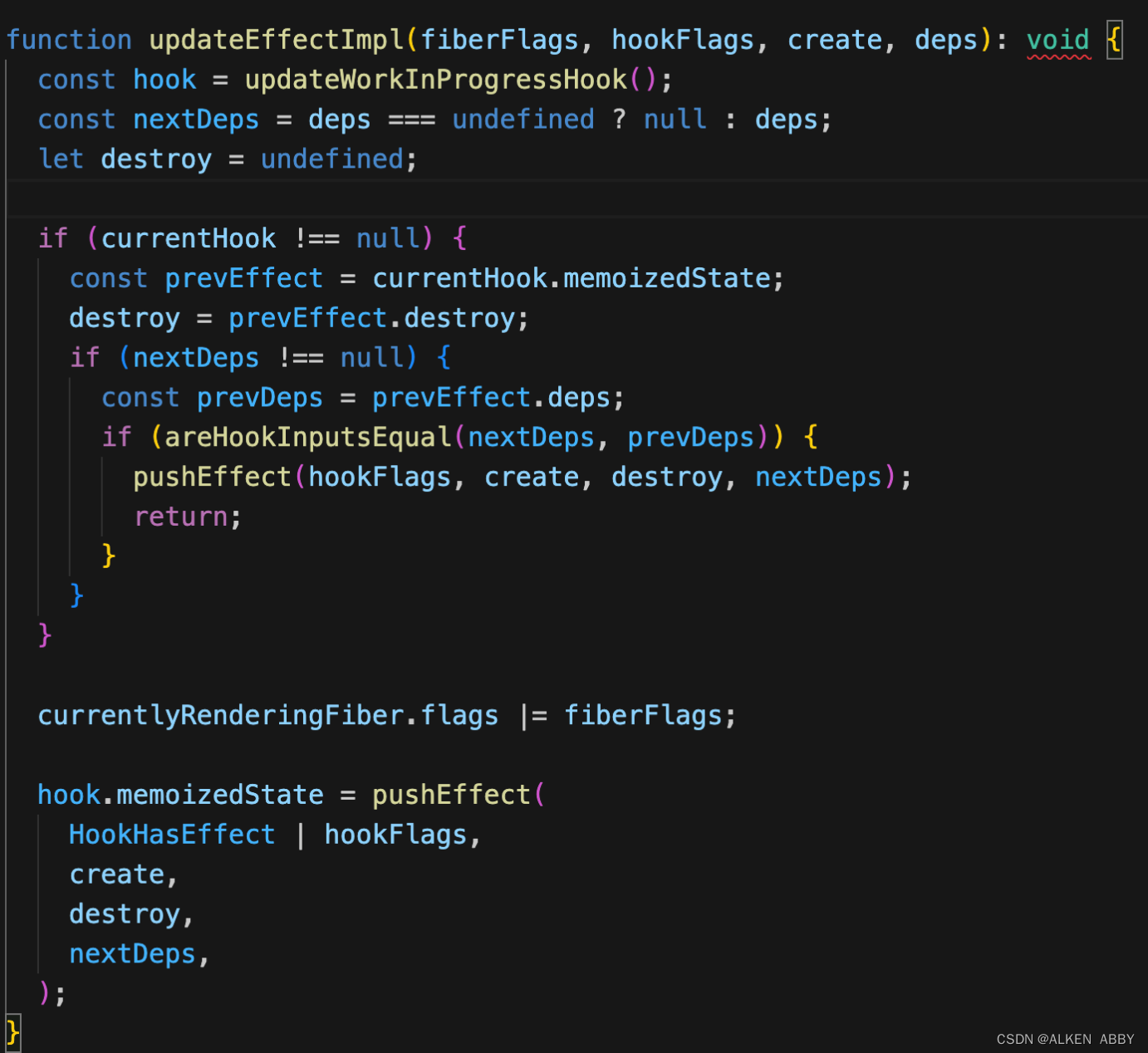1148x1053 pixels.
Task: Click 'fiberFlags' parameter in the function signature
Action: tap(499, 40)
